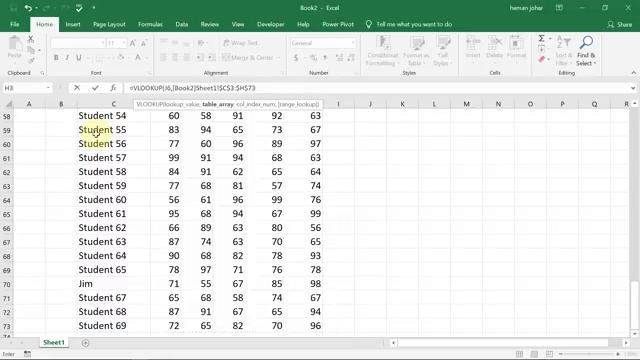The height and width of the screenshot is (360, 640).
Task: Switch to the Power Pivot tab
Action: pos(338,24)
